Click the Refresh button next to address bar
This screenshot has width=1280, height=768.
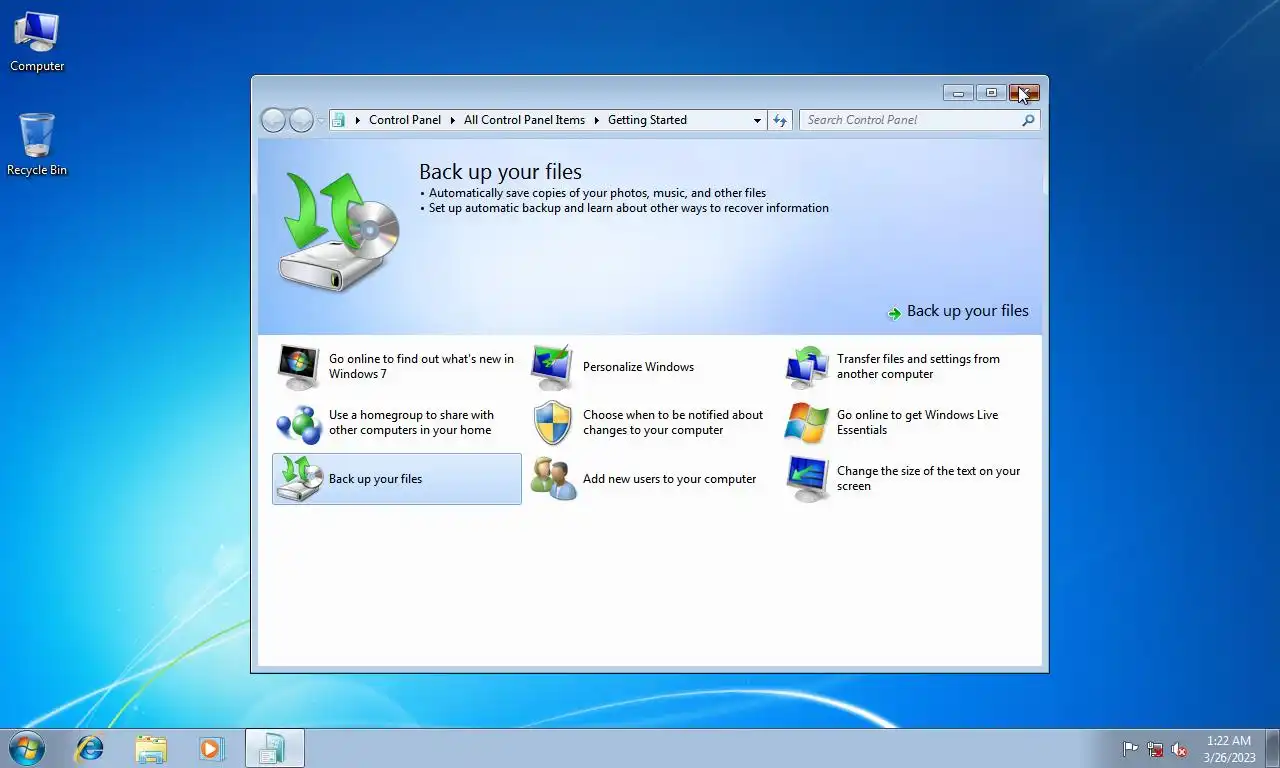pyautogui.click(x=780, y=120)
